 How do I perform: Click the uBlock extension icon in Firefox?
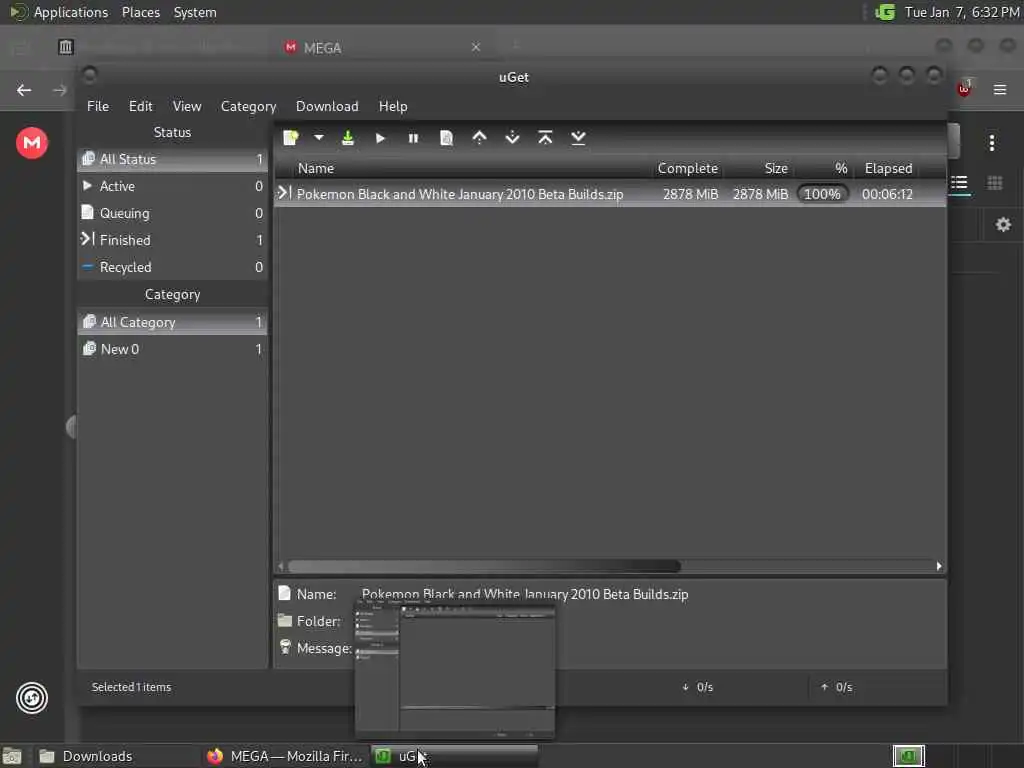(965, 88)
